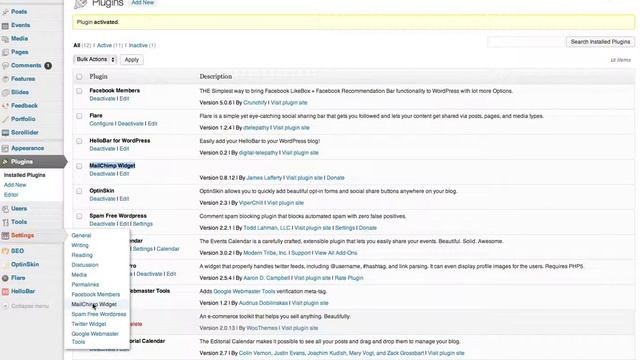
Task: Click the Feedback icon in sidebar
Action: click(x=5, y=106)
